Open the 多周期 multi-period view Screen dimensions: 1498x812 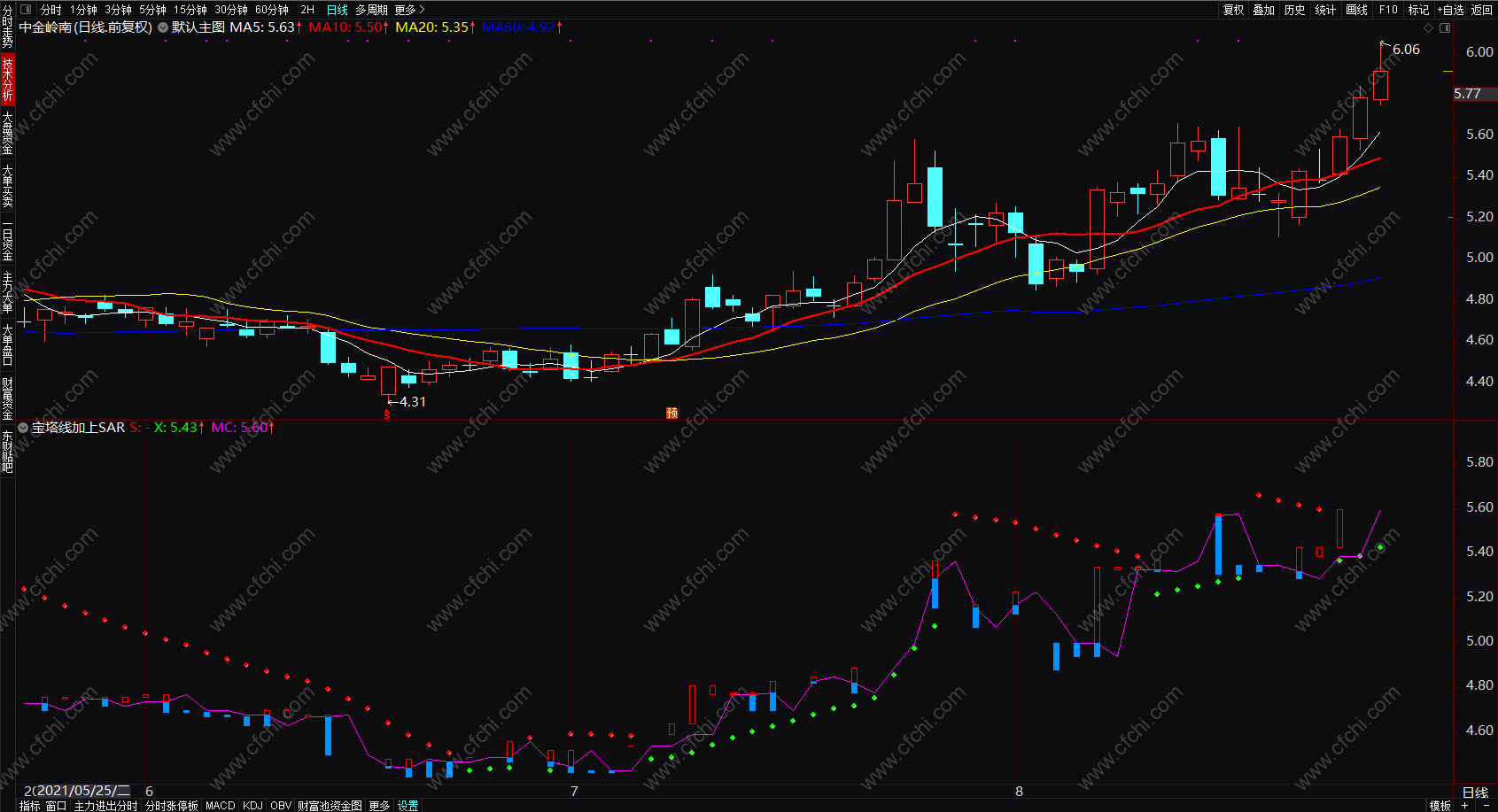point(372,10)
